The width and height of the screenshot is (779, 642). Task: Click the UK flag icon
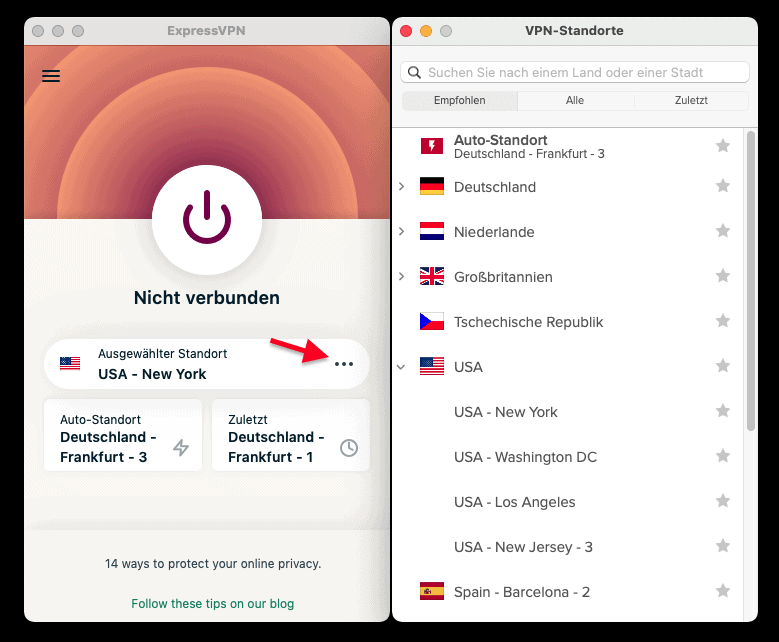pos(432,276)
